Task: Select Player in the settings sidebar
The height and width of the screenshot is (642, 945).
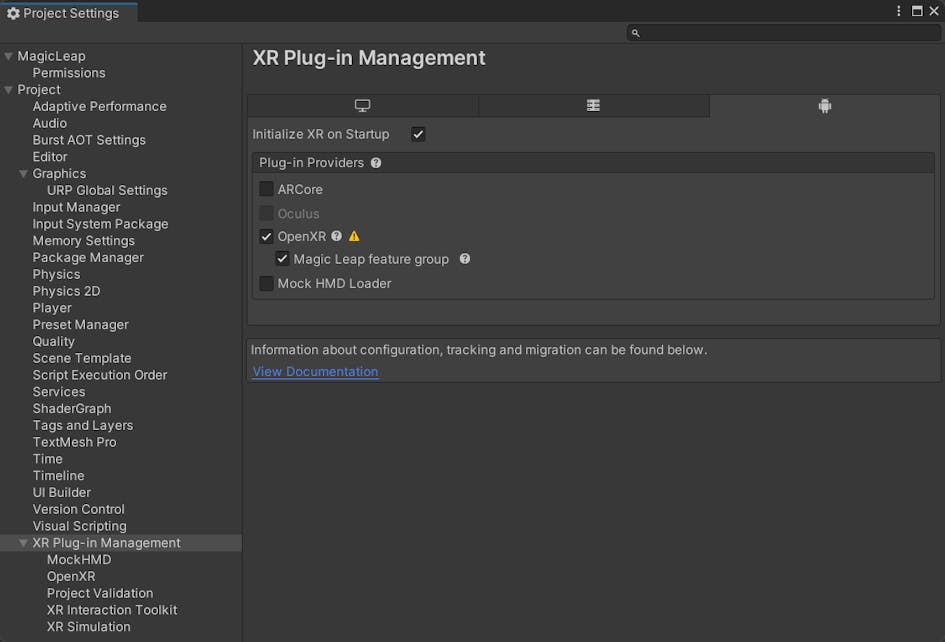Action: [52, 307]
